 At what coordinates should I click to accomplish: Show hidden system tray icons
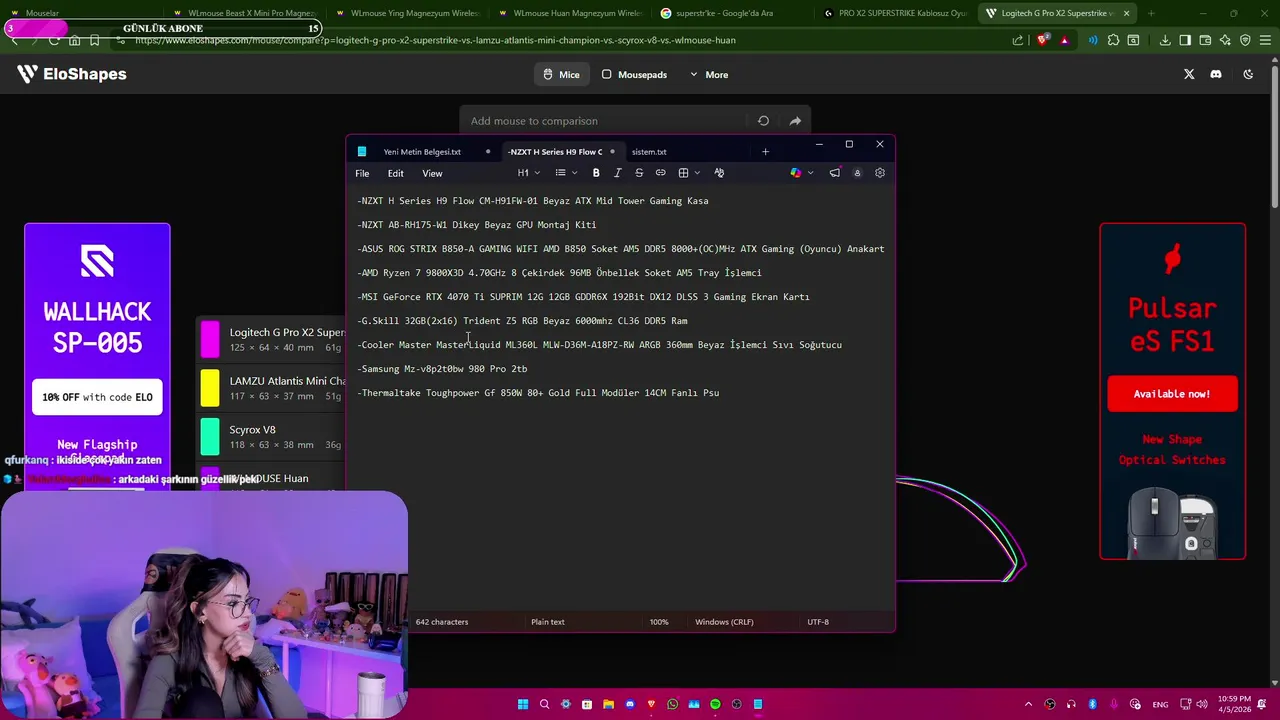[x=1029, y=704]
